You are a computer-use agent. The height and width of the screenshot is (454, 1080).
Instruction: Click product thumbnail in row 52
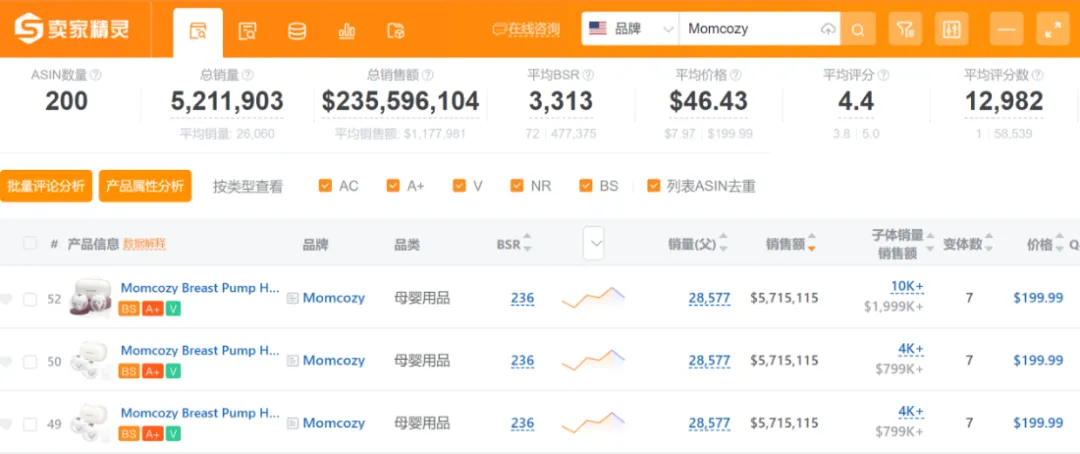click(90, 298)
